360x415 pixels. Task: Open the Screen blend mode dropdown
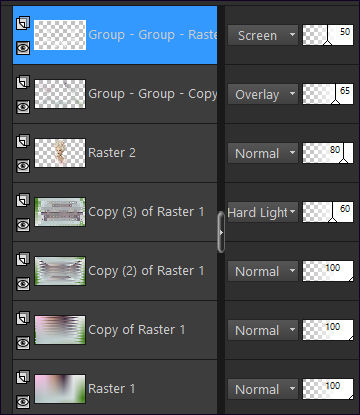pos(263,35)
